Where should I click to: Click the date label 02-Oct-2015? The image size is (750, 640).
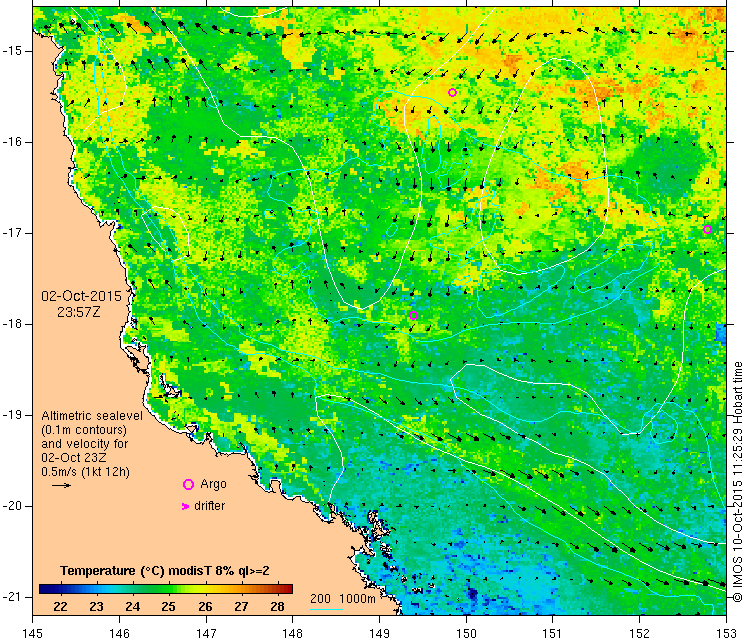(81, 296)
